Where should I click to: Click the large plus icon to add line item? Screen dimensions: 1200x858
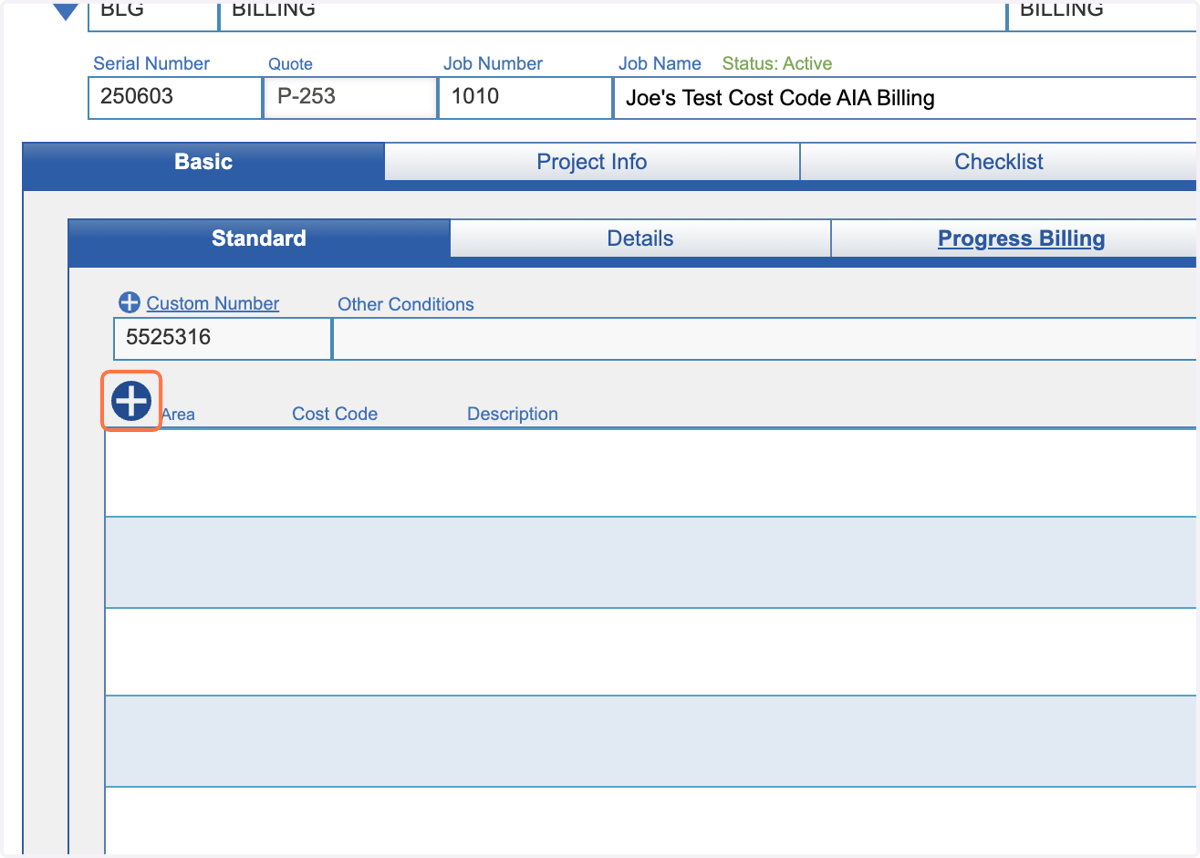131,401
